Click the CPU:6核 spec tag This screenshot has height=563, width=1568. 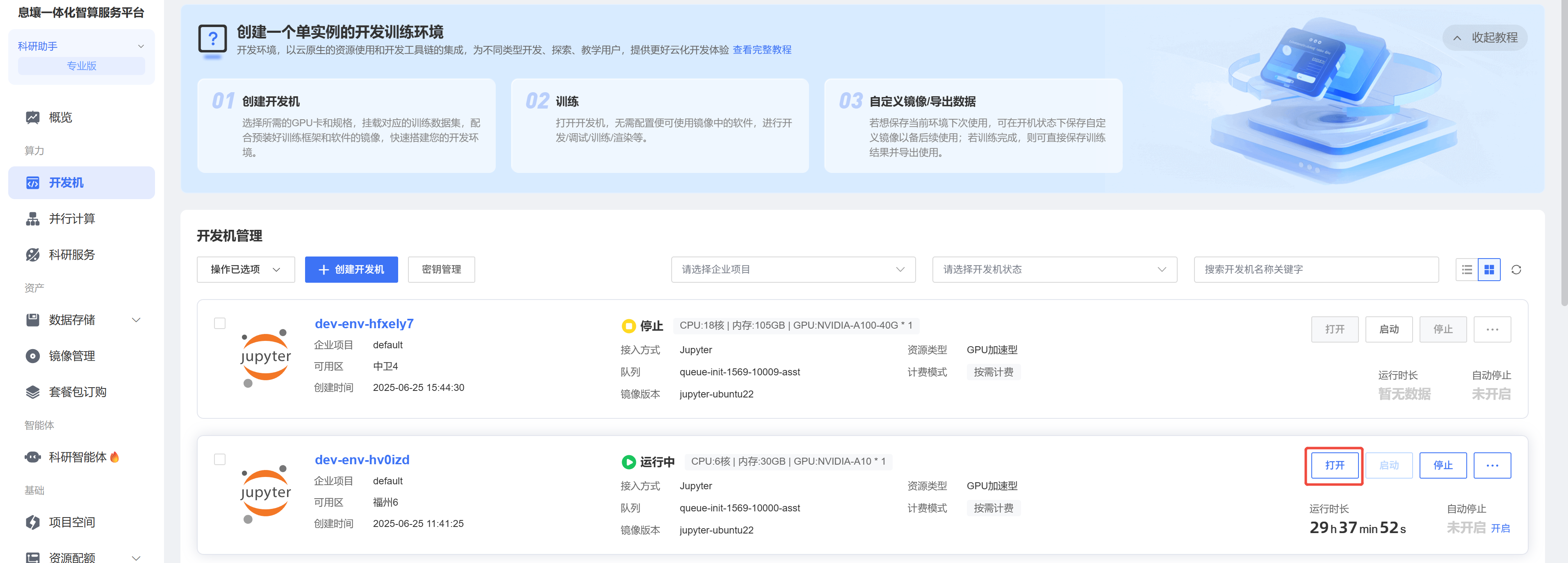click(x=788, y=462)
